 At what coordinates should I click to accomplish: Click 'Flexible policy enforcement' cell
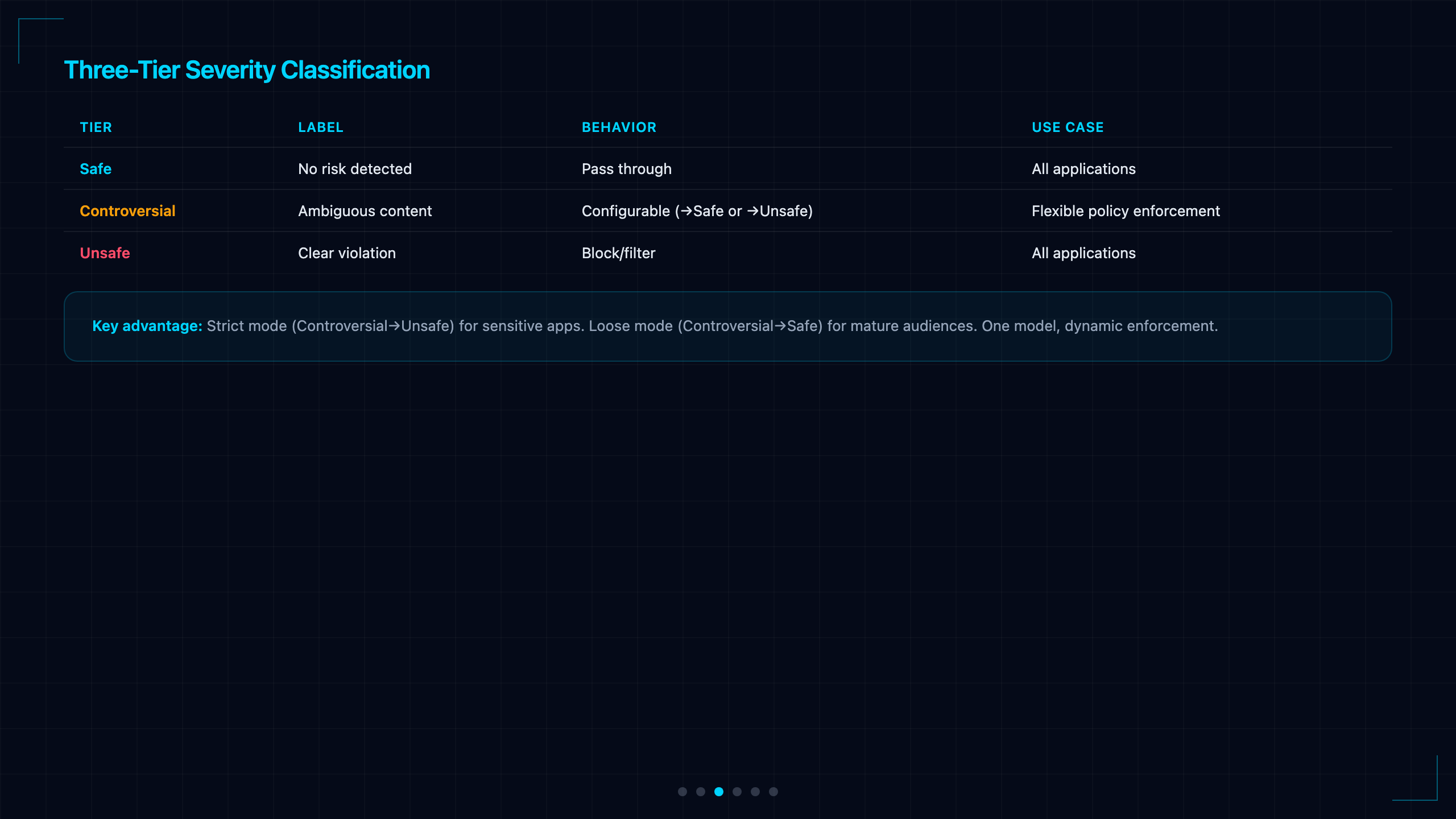point(1126,211)
